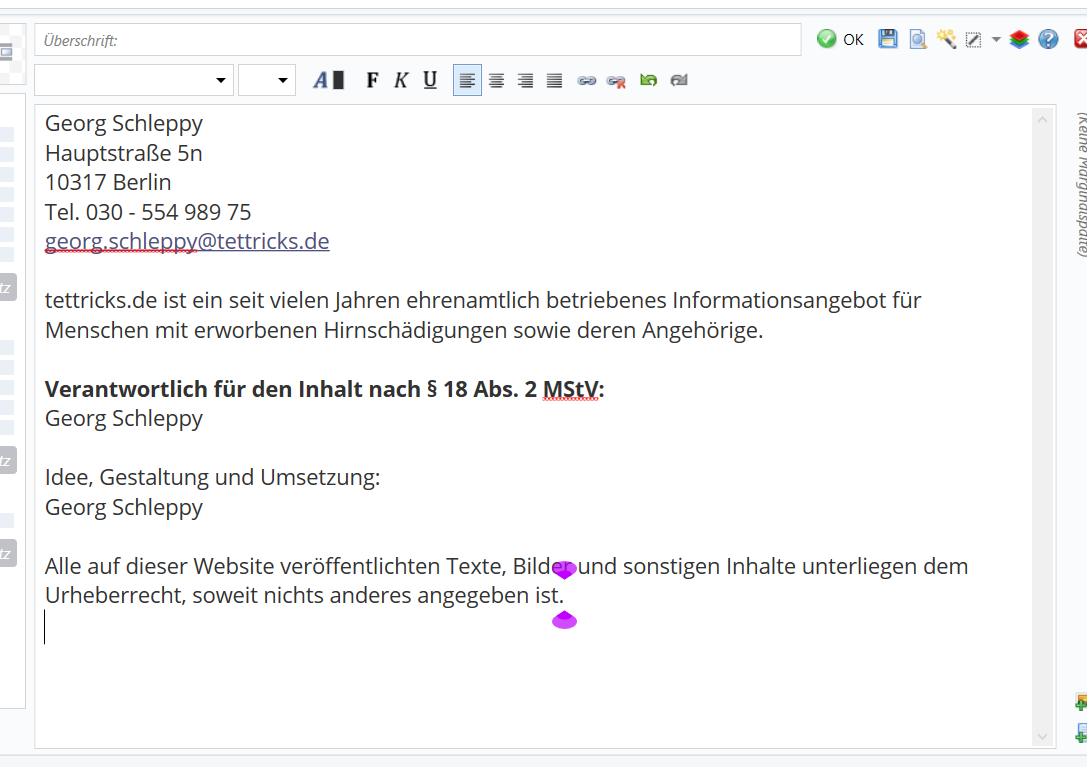The image size is (1087, 767).
Task: Open the colored layers stack icon
Action: 1019,40
